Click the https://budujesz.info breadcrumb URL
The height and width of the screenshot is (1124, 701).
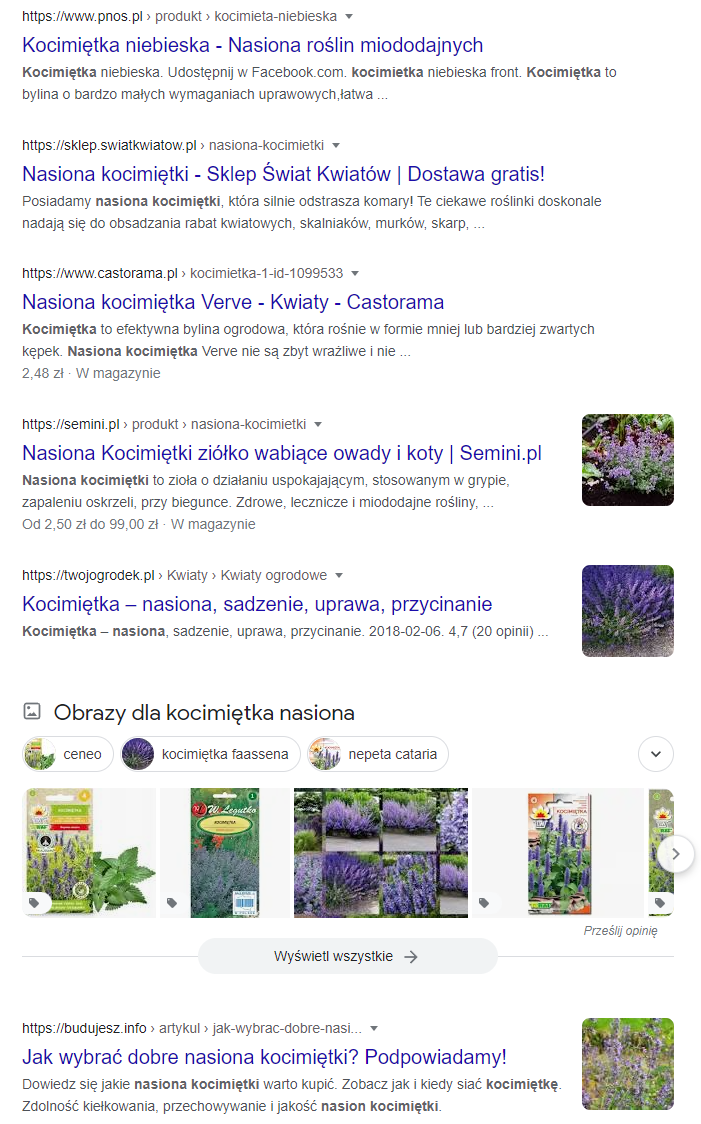(x=84, y=1028)
